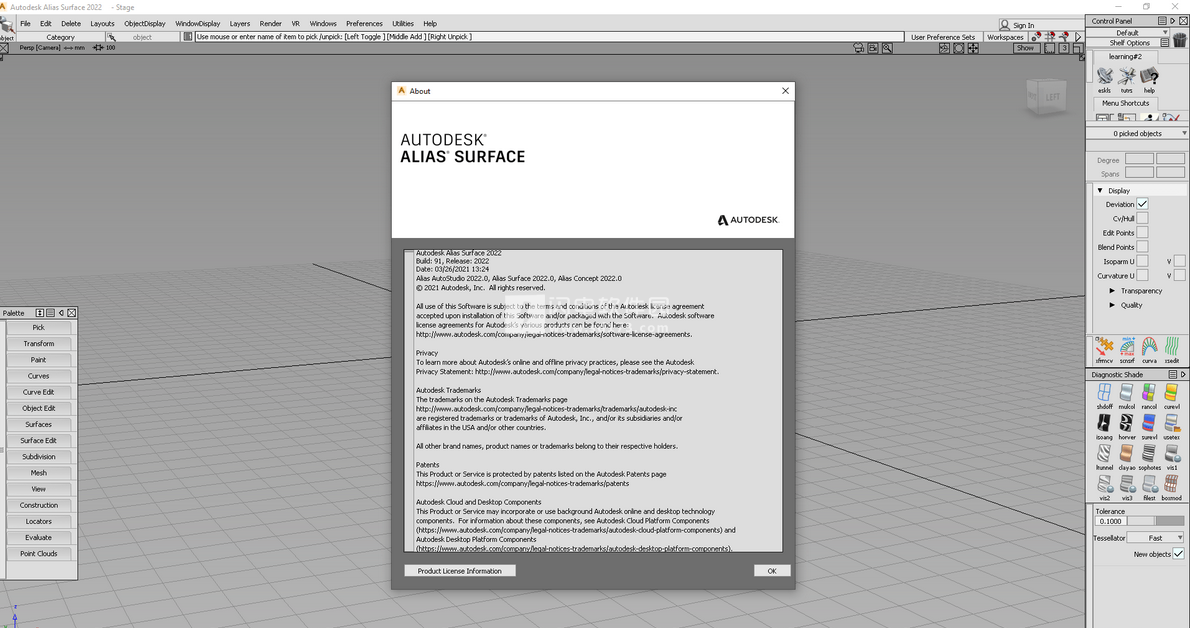1190x628 pixels.
Task: Open the ObjectDisplay menu
Action: click(x=145, y=24)
